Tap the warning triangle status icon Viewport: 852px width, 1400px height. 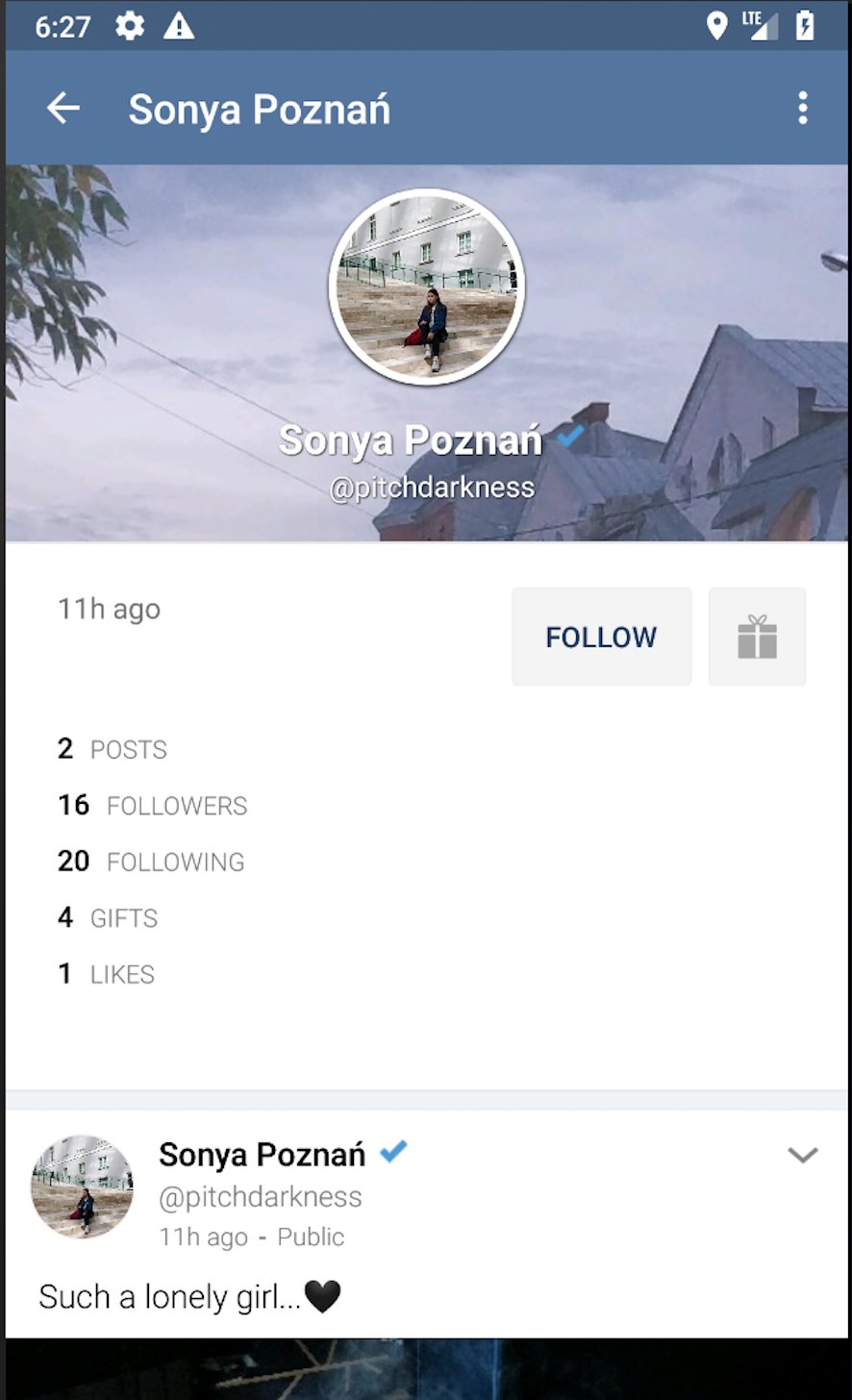pos(179,26)
